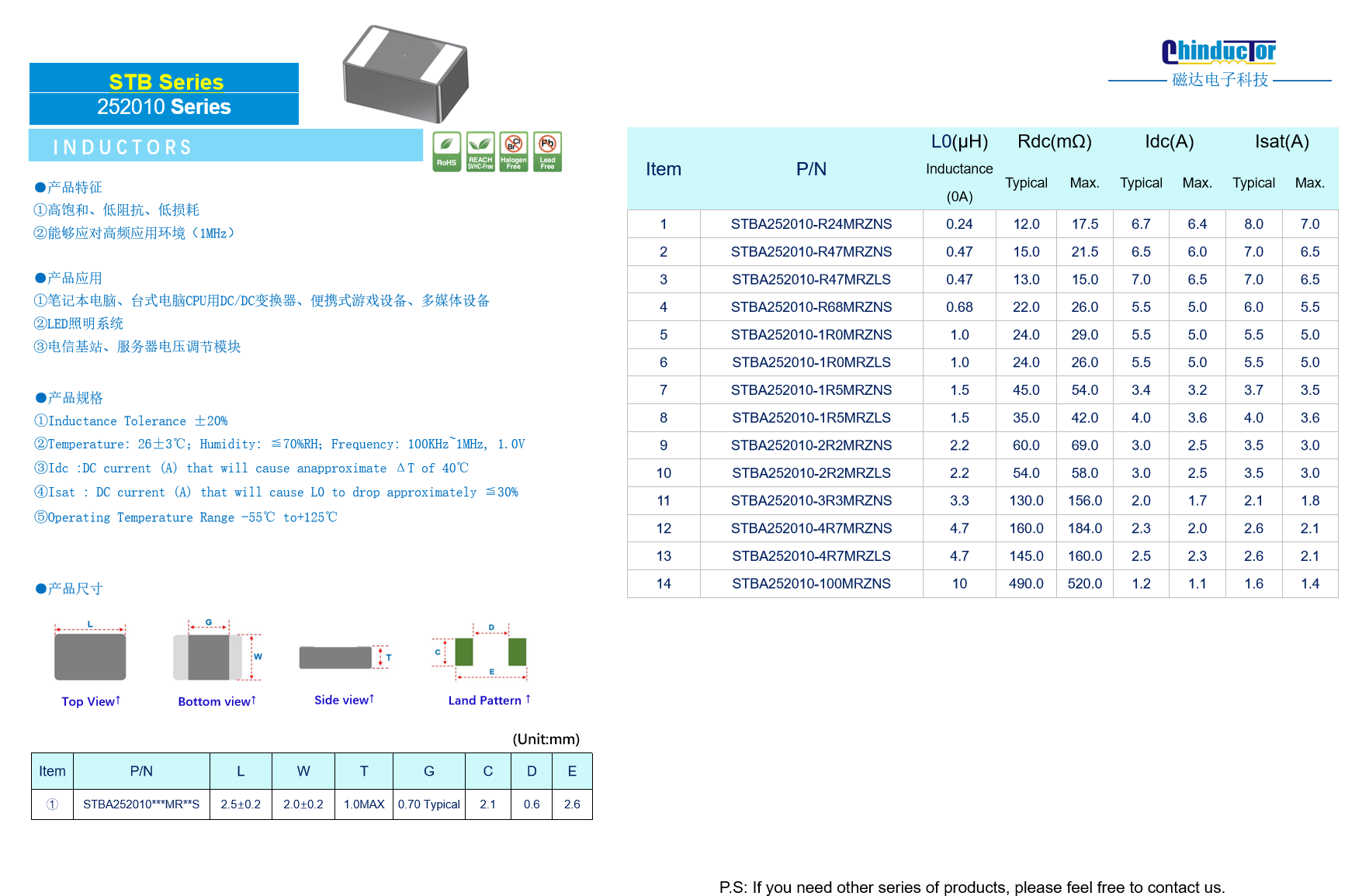The image size is (1369, 896).
Task: Click the Operating Temperature Range line
Action: tap(185, 517)
